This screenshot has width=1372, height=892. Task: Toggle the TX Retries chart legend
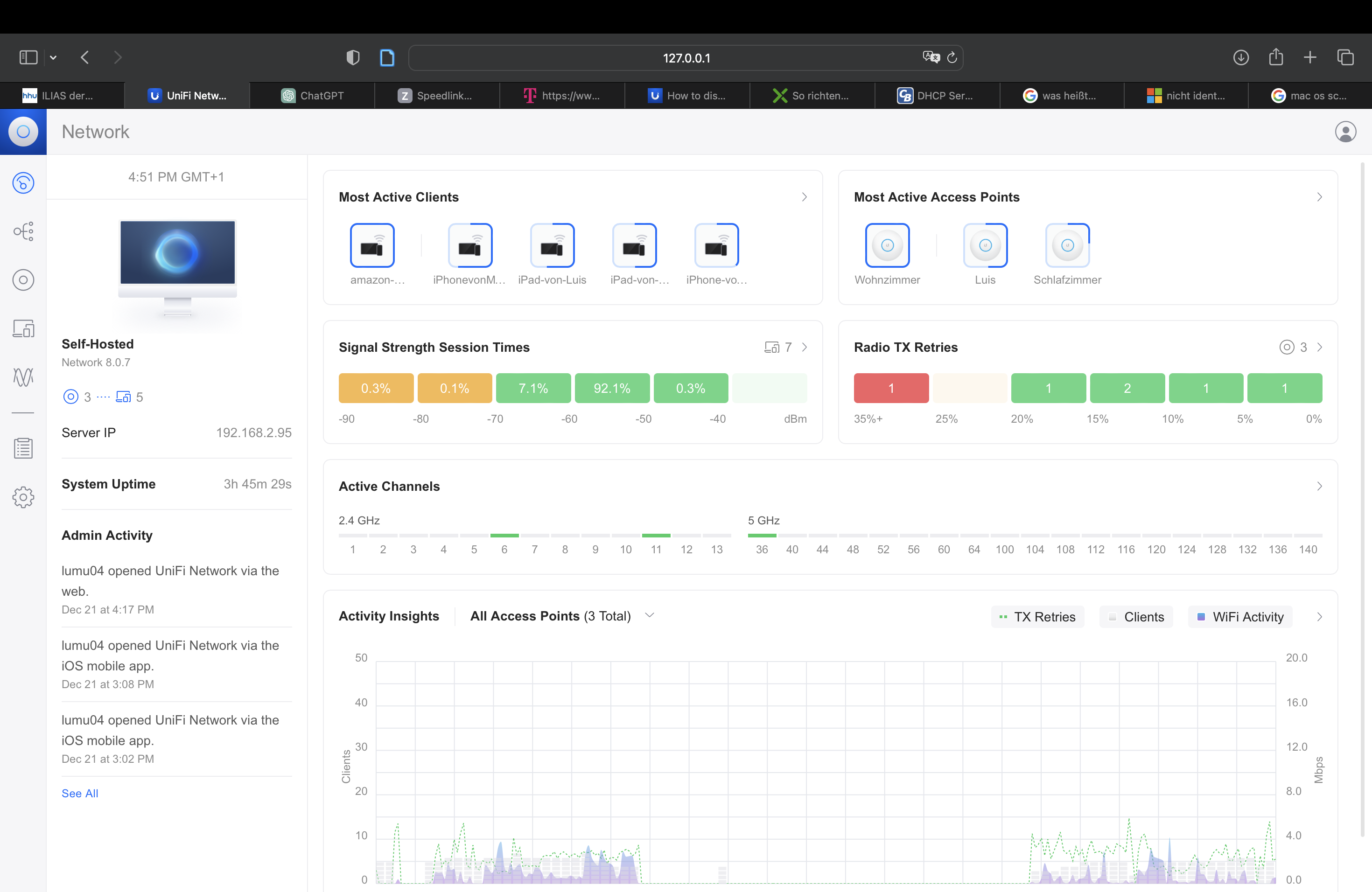click(1037, 617)
